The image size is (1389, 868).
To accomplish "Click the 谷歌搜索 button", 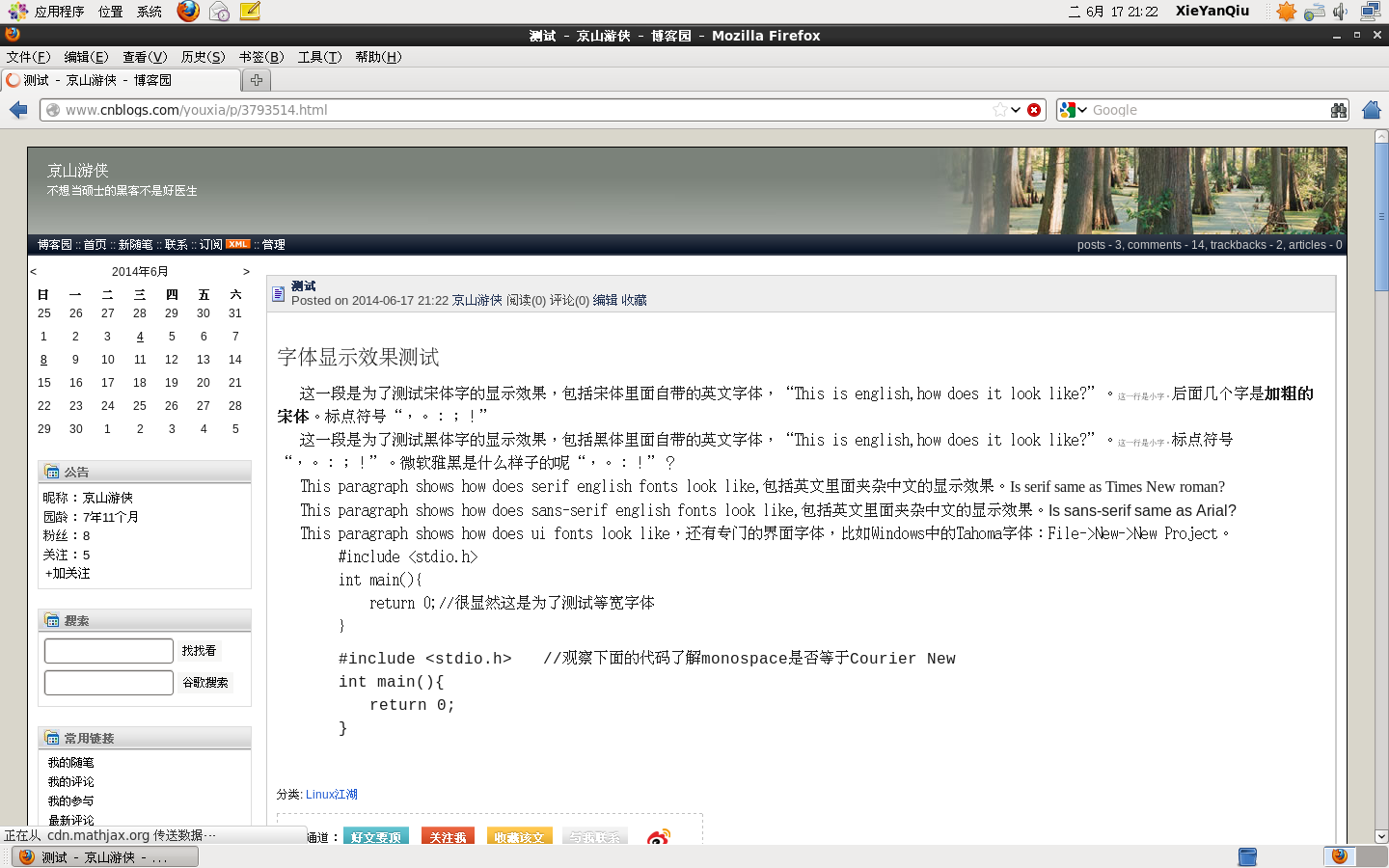I will (x=205, y=683).
